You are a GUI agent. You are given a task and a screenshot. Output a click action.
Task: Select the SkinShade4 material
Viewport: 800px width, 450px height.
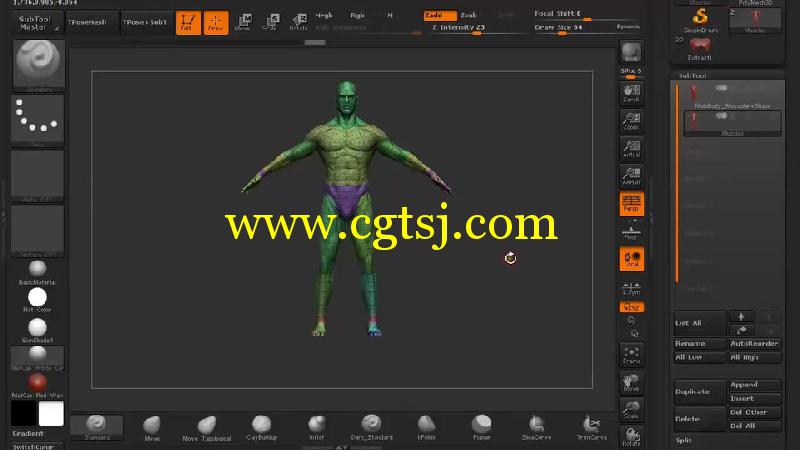click(37, 330)
